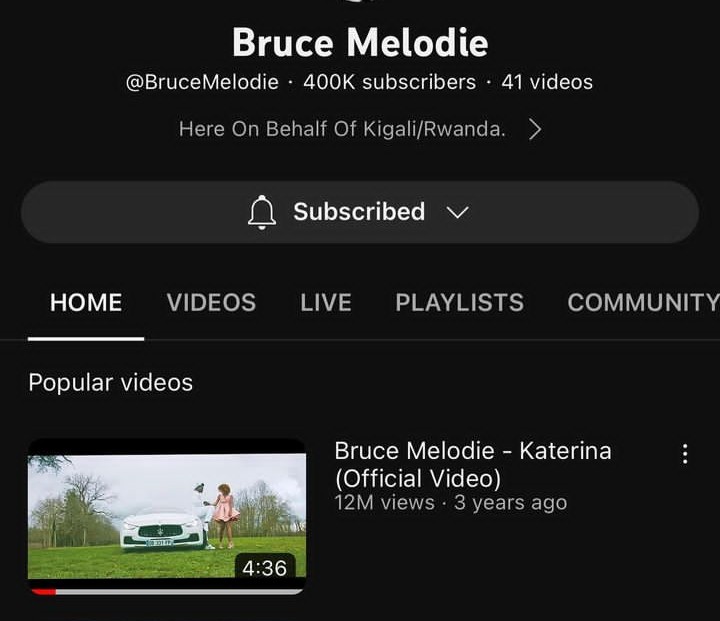Expand the Subscribed dropdown chevron
This screenshot has height=621, width=720.
457,212
